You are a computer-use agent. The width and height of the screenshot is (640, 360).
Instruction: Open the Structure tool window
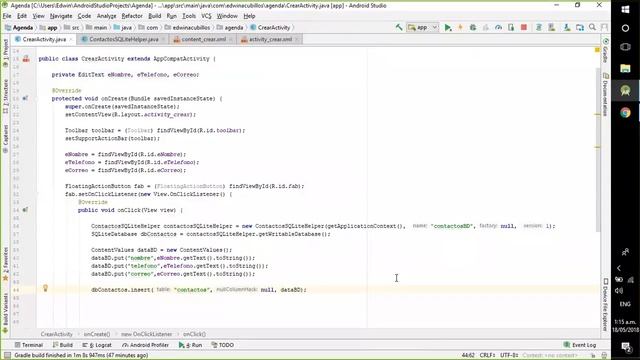[x=6, y=96]
